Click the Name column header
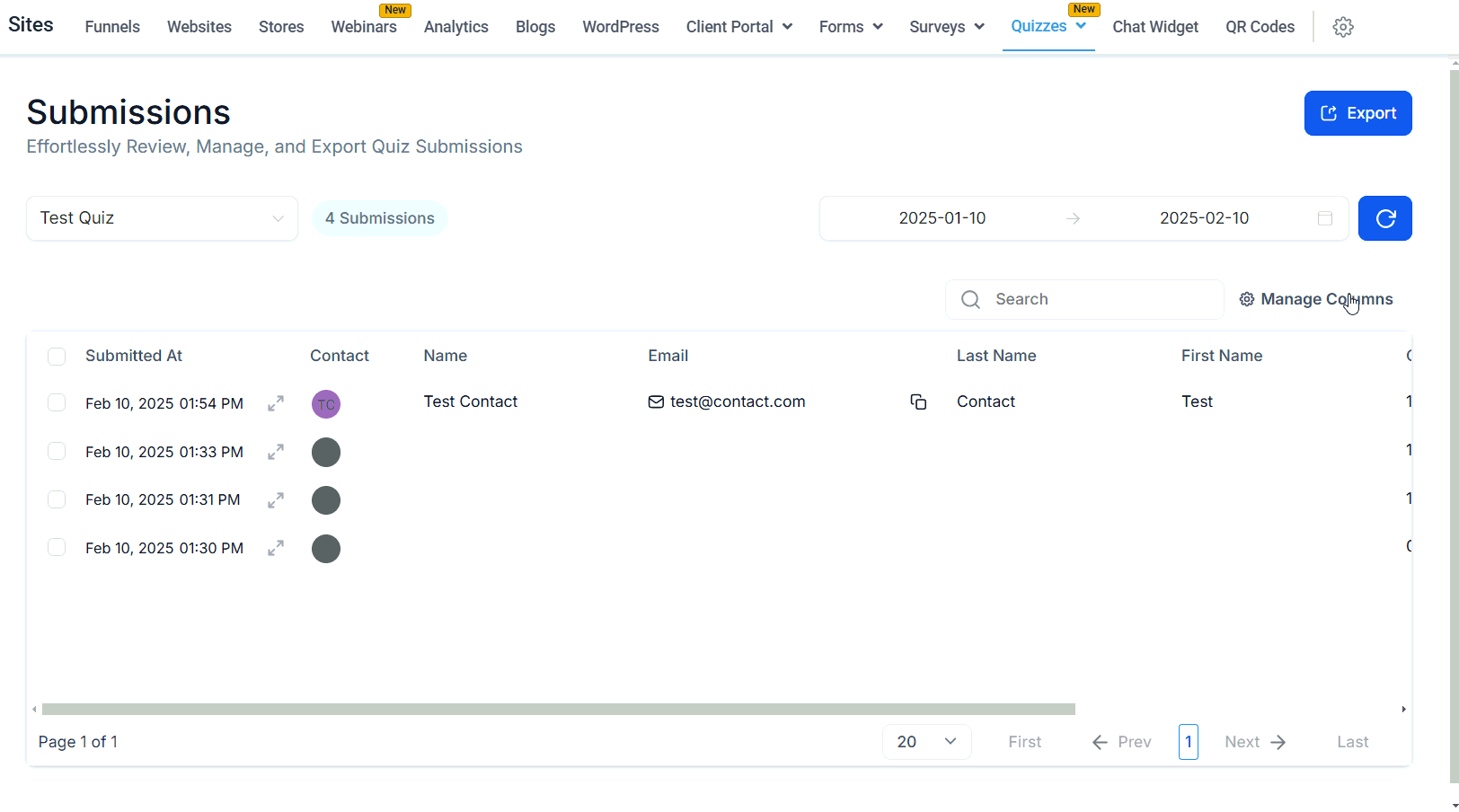 click(446, 356)
